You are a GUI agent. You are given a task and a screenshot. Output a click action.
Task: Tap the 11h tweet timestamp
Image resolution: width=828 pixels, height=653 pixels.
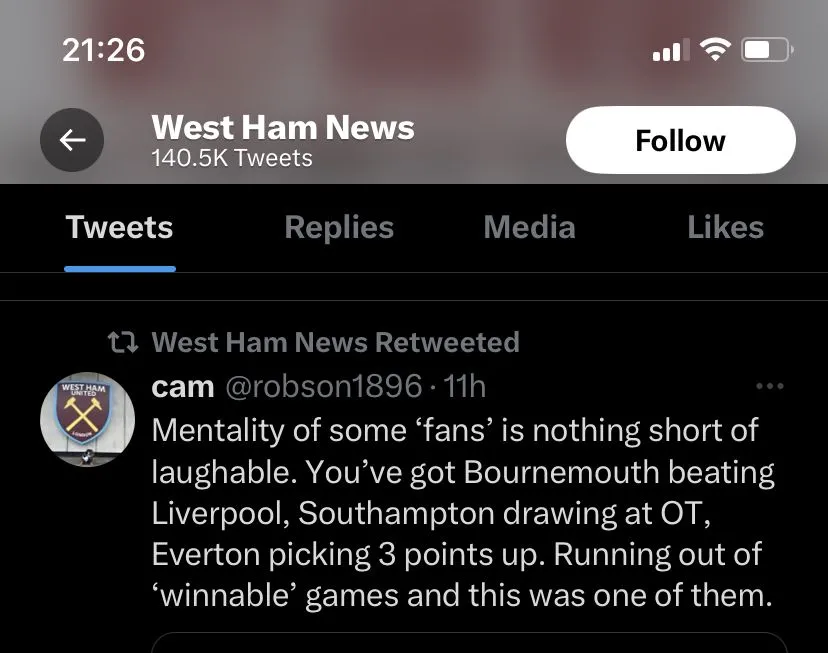coord(464,386)
